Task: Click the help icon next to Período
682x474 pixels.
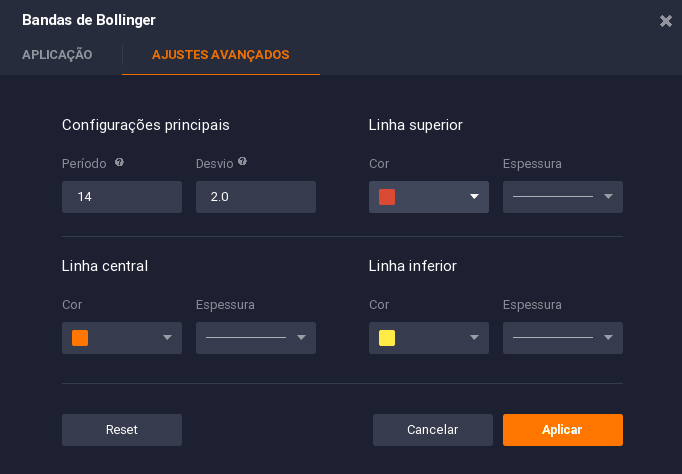Action: 119,162
